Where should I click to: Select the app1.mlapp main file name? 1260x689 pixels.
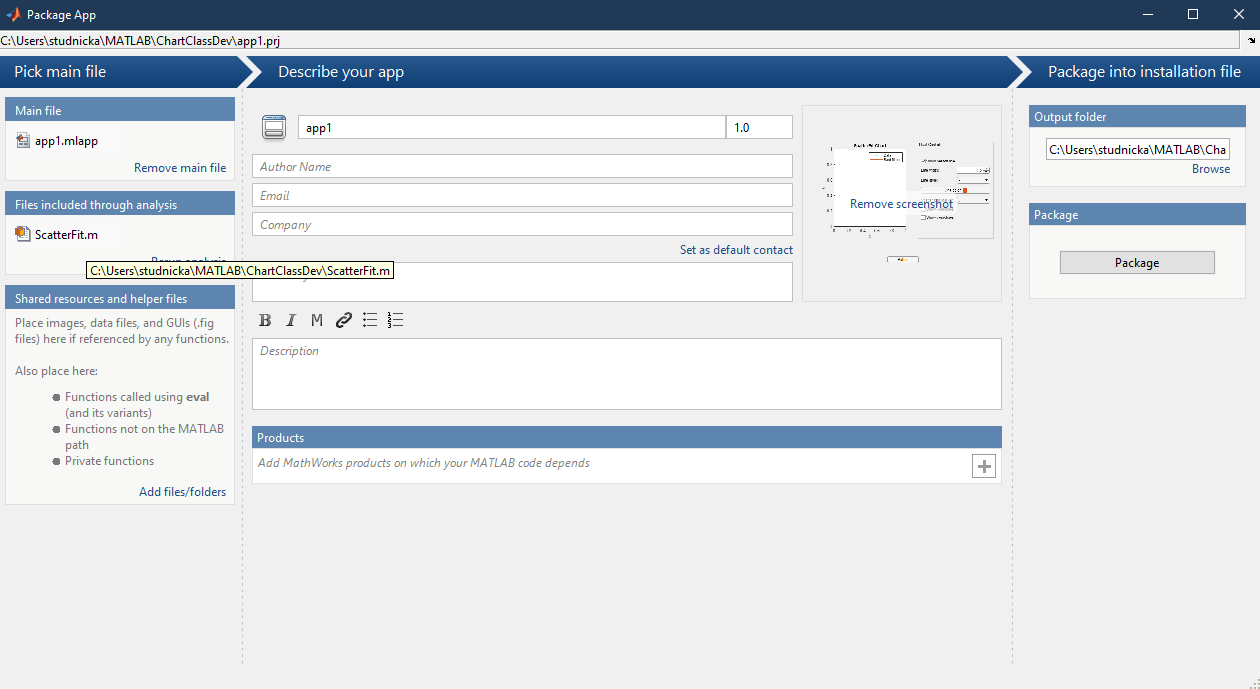coord(66,141)
